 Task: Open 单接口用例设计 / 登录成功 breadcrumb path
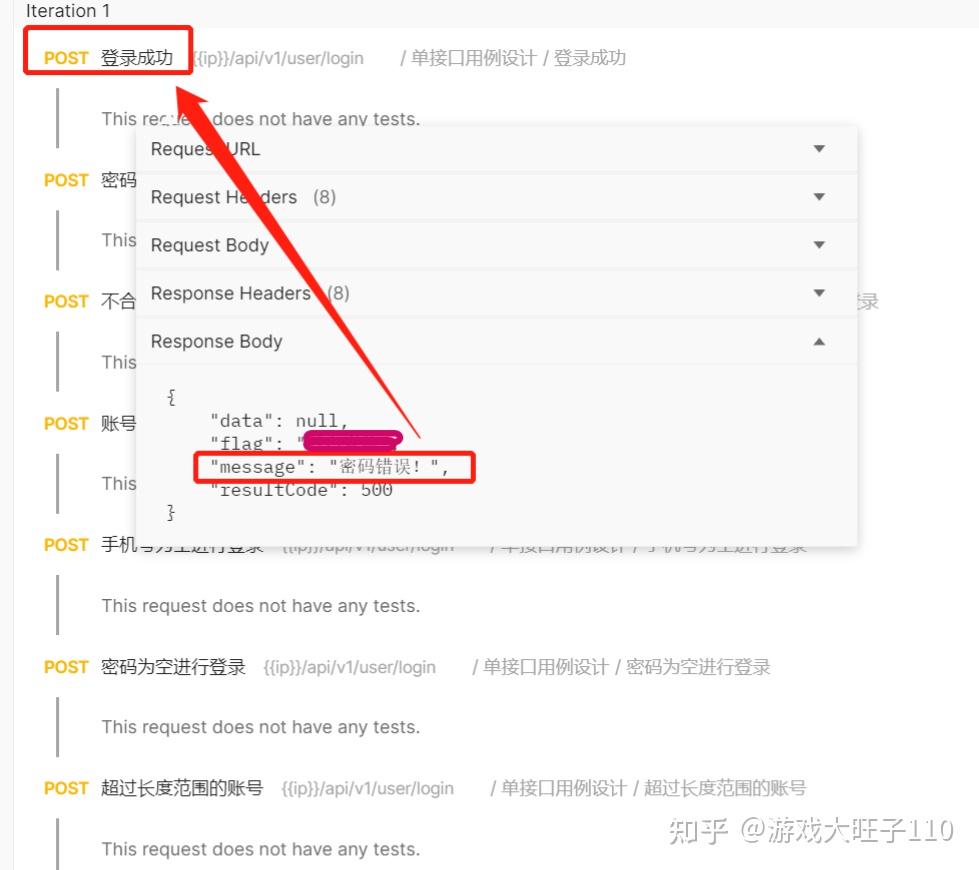(513, 57)
